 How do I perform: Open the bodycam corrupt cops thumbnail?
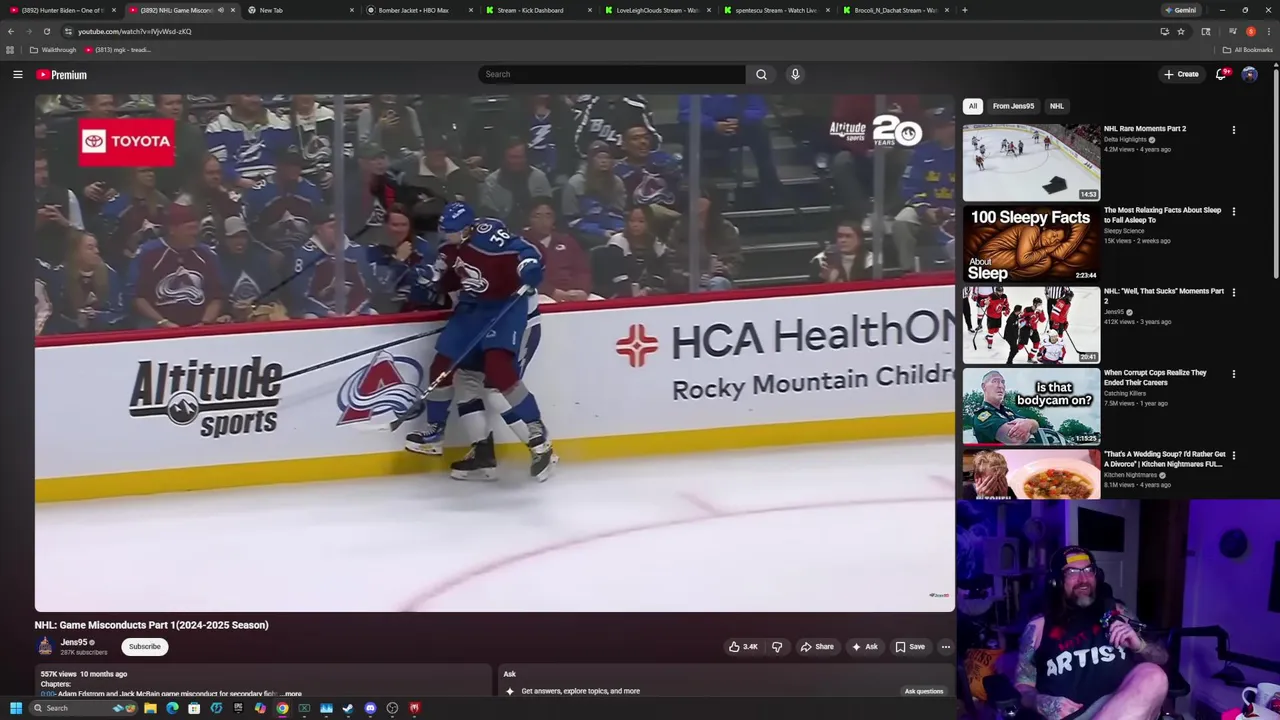click(1031, 406)
